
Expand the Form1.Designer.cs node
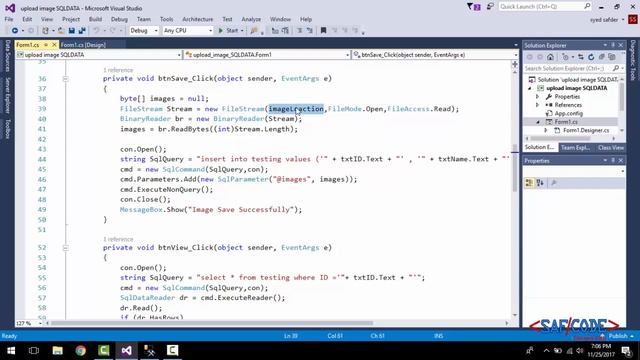pyautogui.click(x=546, y=130)
